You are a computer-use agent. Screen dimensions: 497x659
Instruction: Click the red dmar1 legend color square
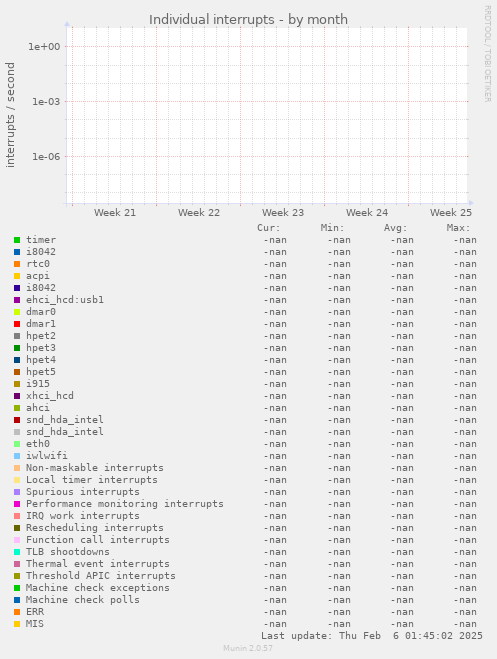[17, 324]
